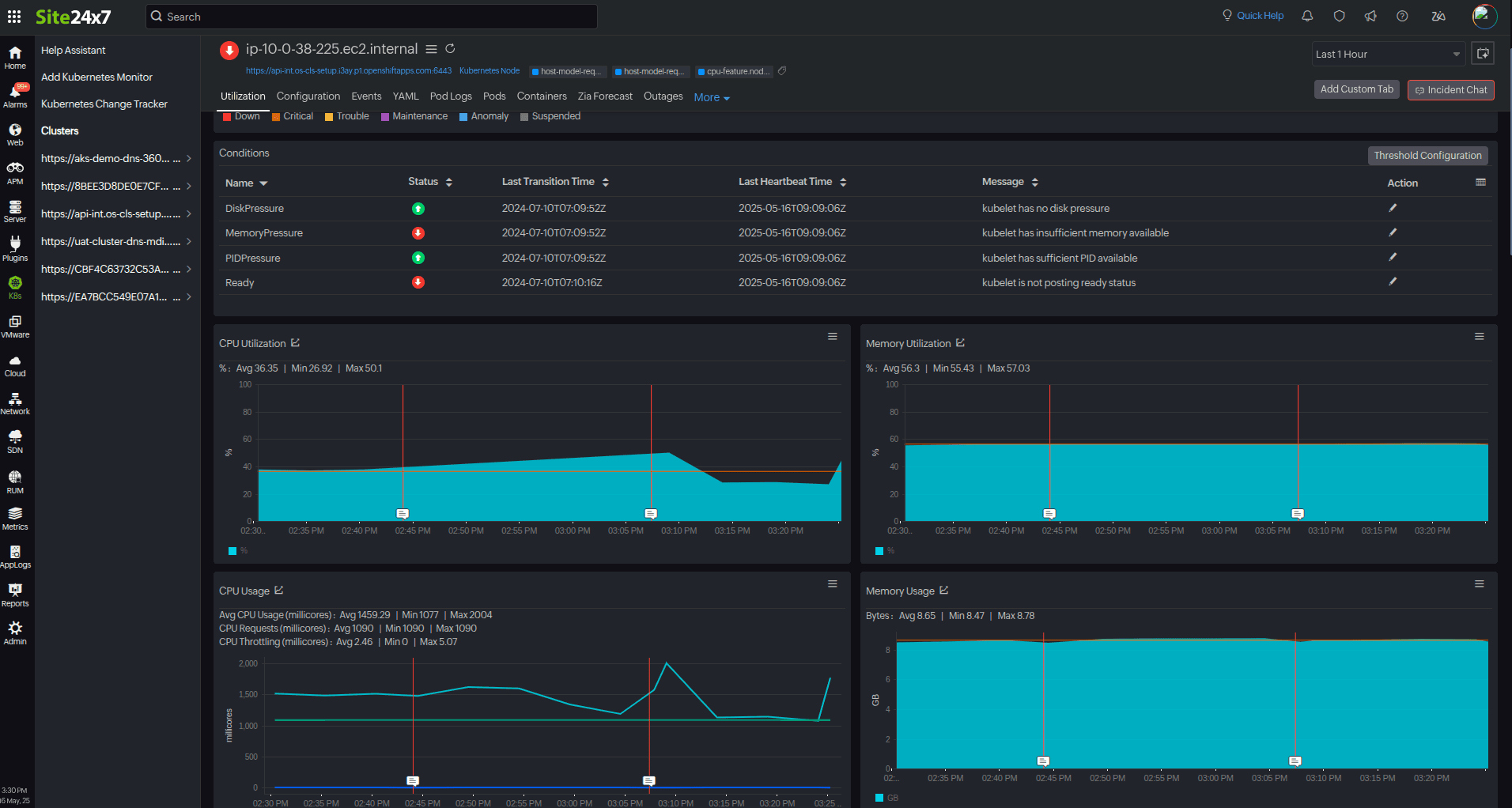The width and height of the screenshot is (1512, 808).
Task: Click the Threshold Configuration button
Action: pyautogui.click(x=1427, y=156)
